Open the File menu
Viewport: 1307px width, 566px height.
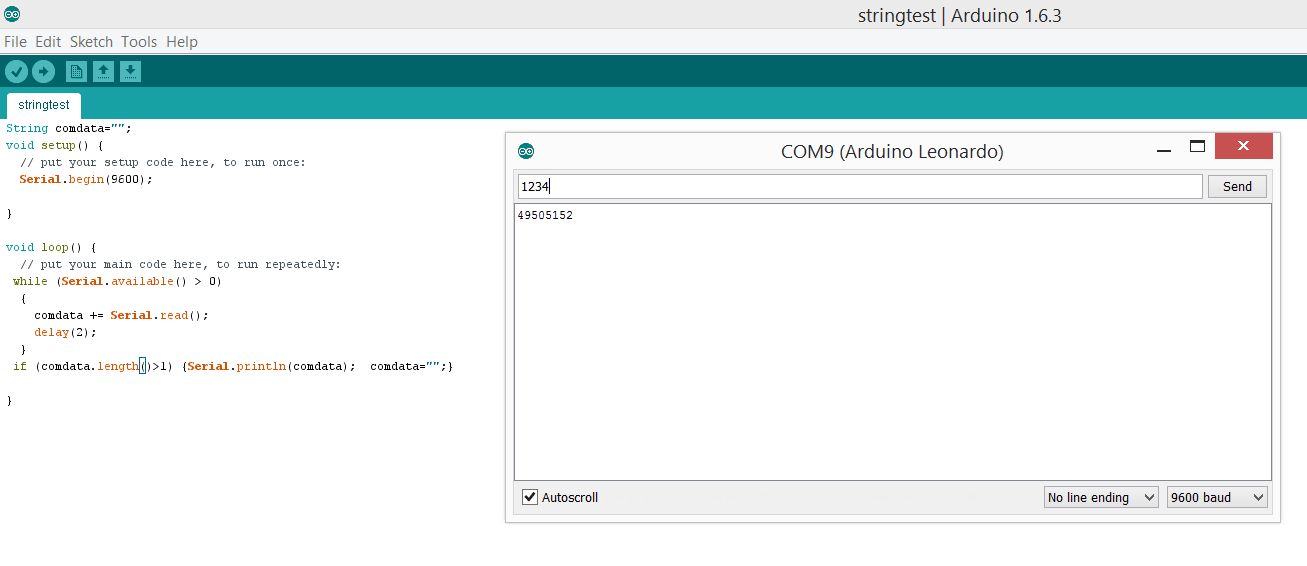click(15, 42)
